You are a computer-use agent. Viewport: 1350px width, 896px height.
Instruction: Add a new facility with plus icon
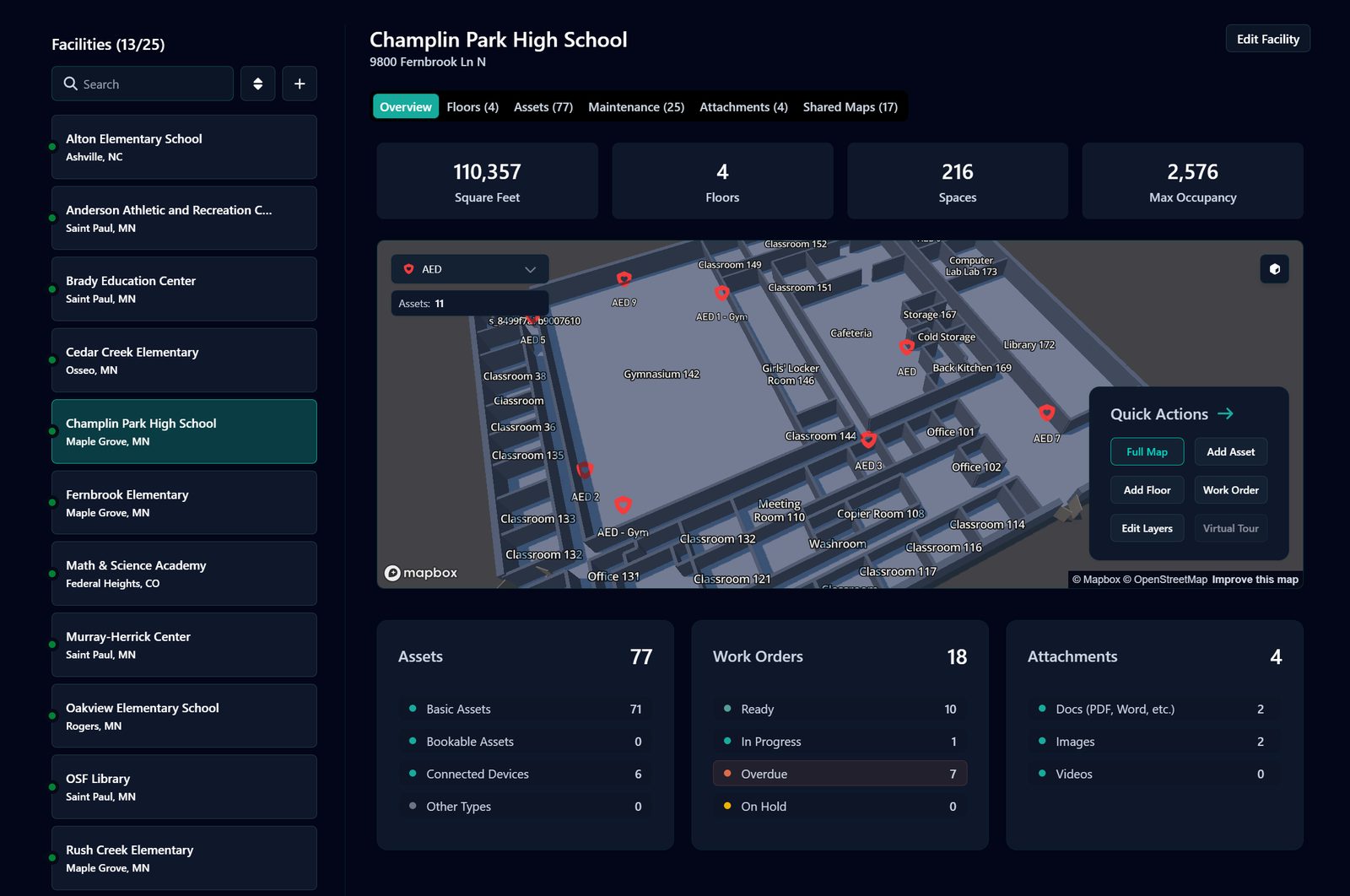coord(300,84)
